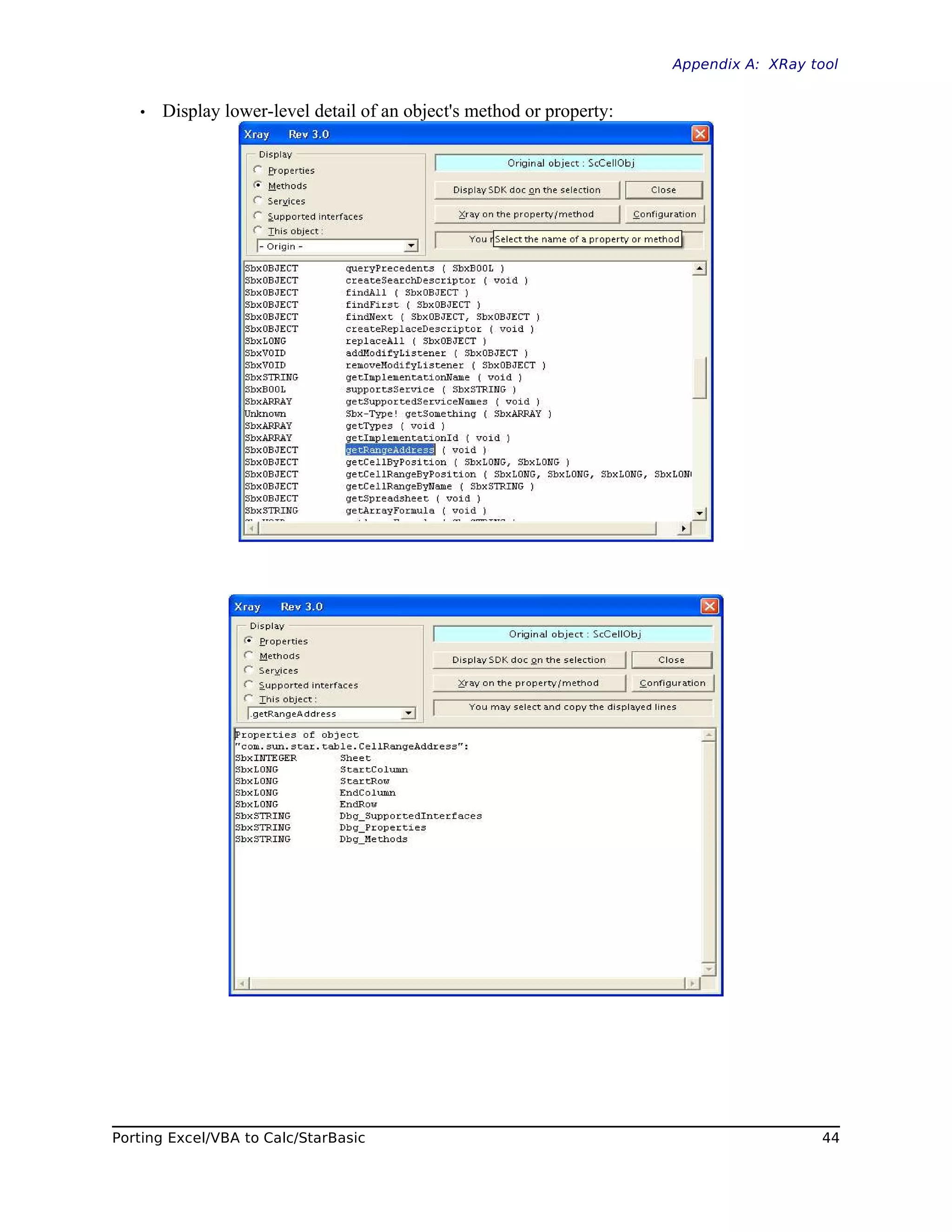The height and width of the screenshot is (1232, 952).
Task: Click Close button in upper Xray window
Action: 664,190
